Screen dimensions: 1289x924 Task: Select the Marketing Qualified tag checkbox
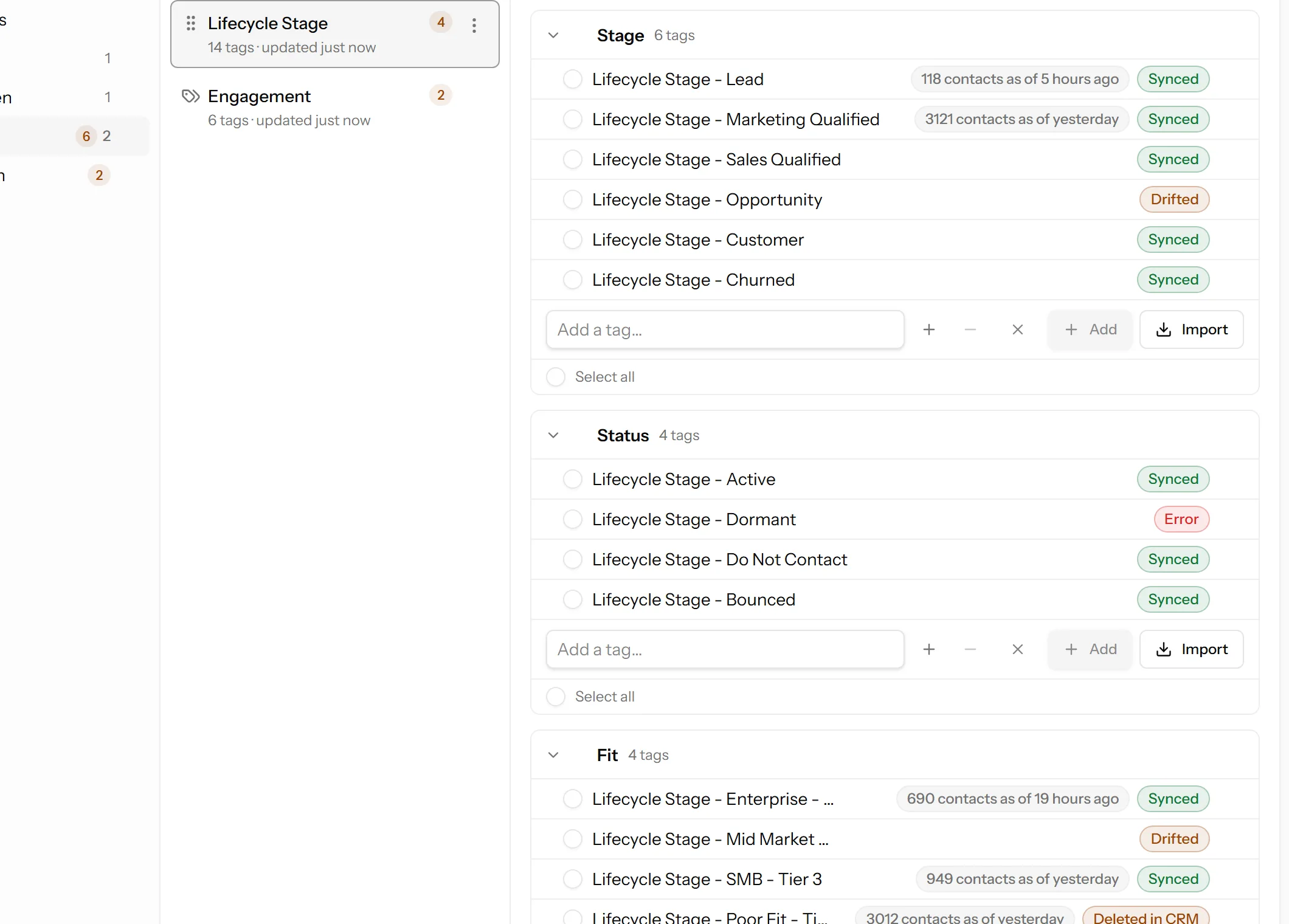(x=573, y=119)
